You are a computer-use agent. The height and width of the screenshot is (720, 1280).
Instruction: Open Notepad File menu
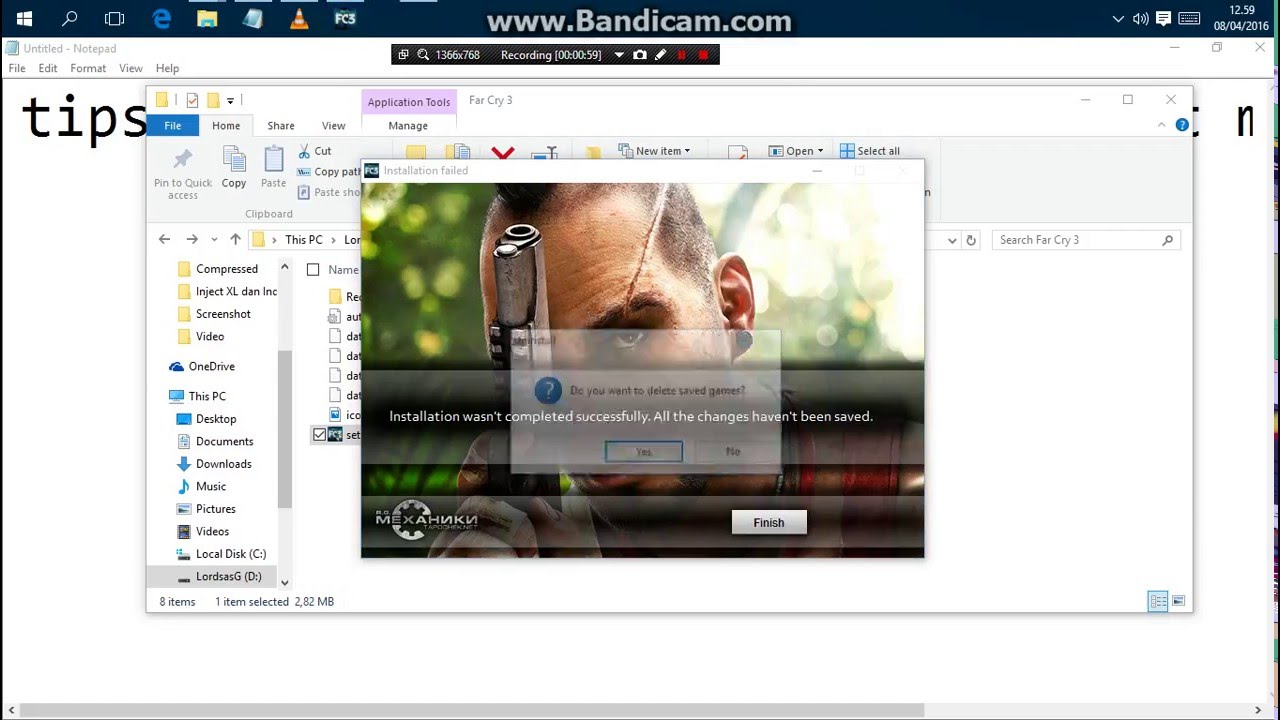(x=17, y=68)
